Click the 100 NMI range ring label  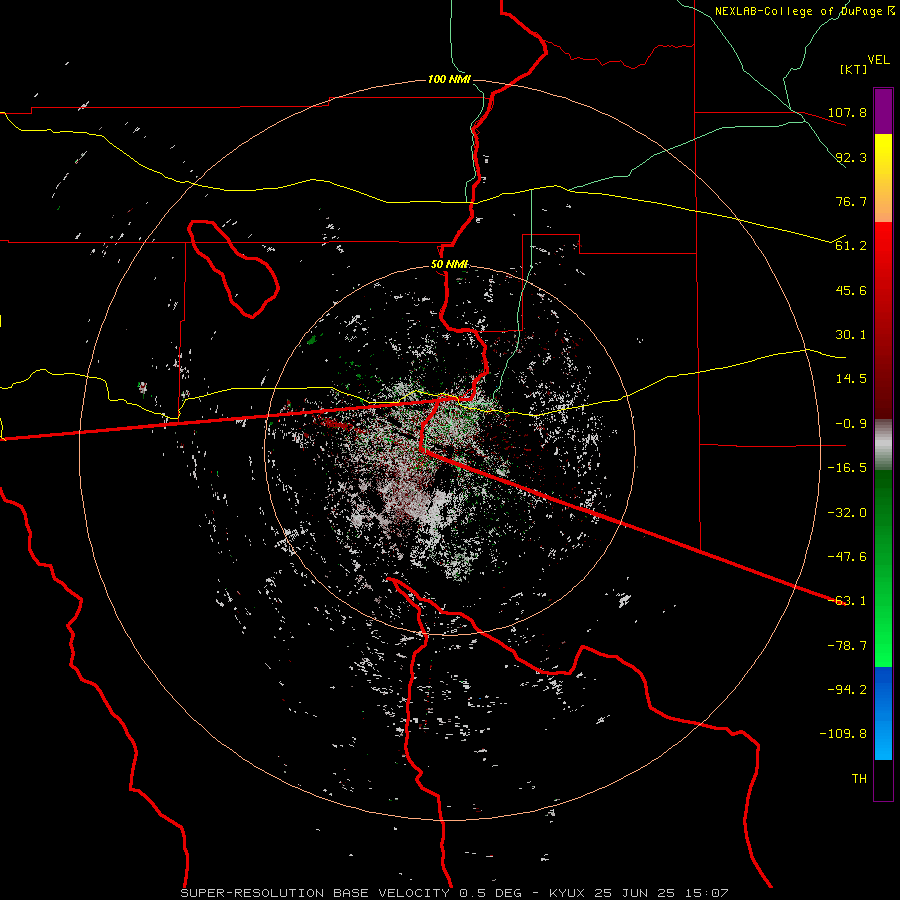click(x=449, y=79)
